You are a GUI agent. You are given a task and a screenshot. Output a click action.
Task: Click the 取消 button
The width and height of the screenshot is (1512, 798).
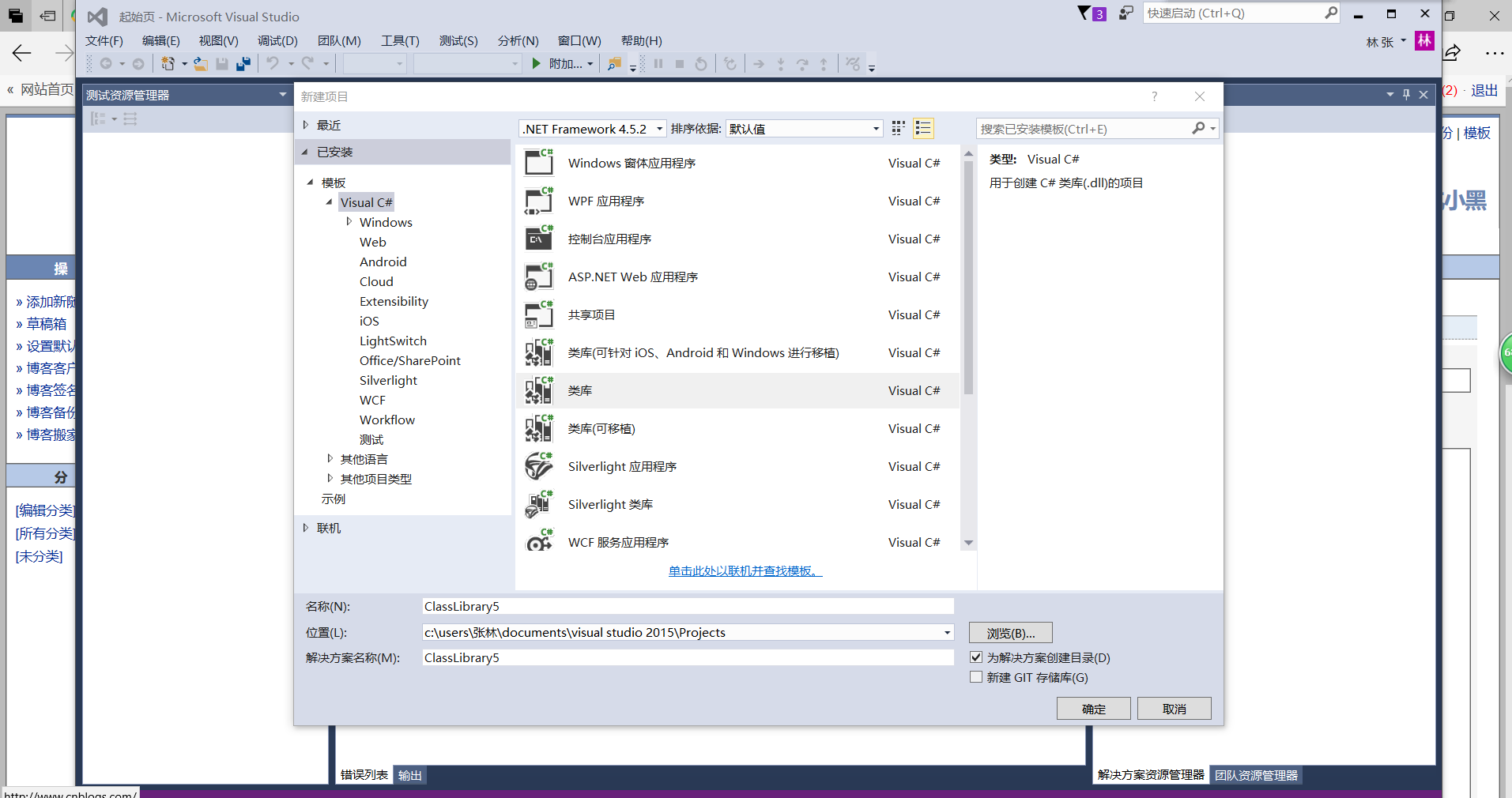(1175, 709)
